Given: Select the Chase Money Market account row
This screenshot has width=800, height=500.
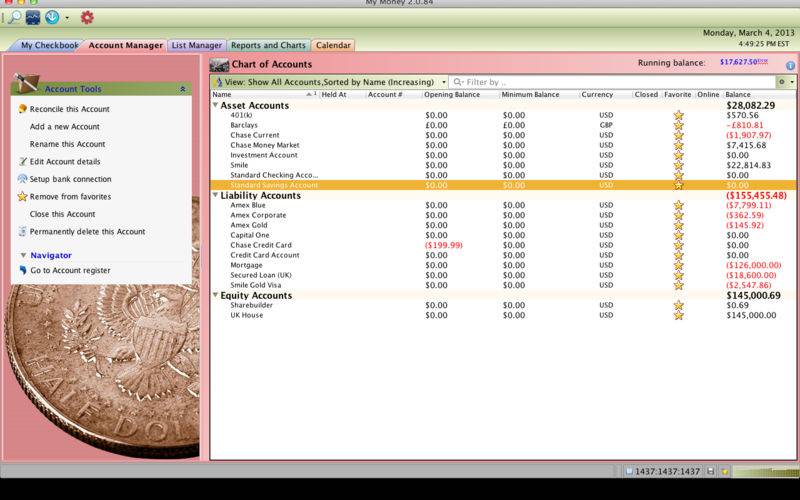Looking at the screenshot, I should [x=503, y=145].
